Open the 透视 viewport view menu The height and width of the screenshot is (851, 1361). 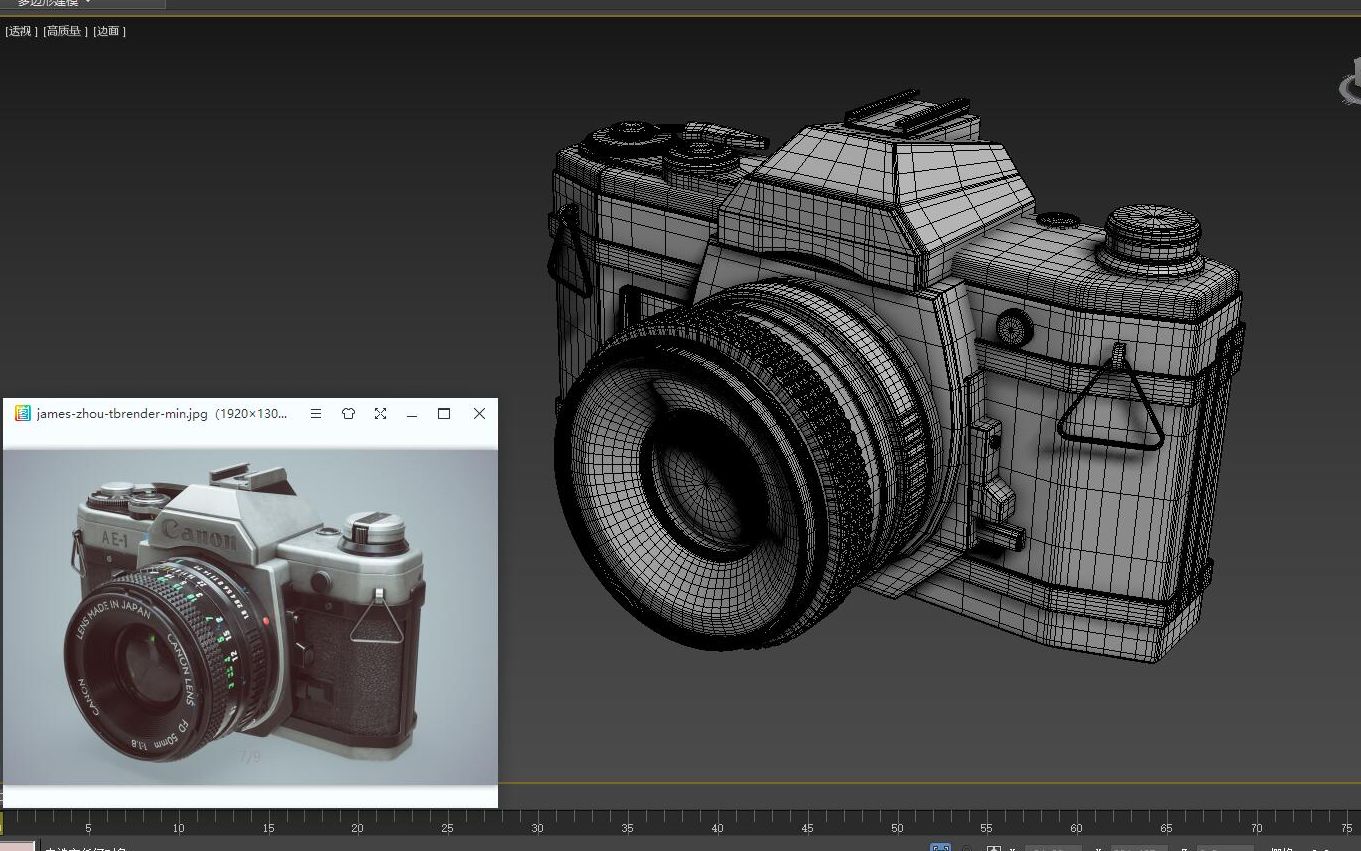coord(18,31)
